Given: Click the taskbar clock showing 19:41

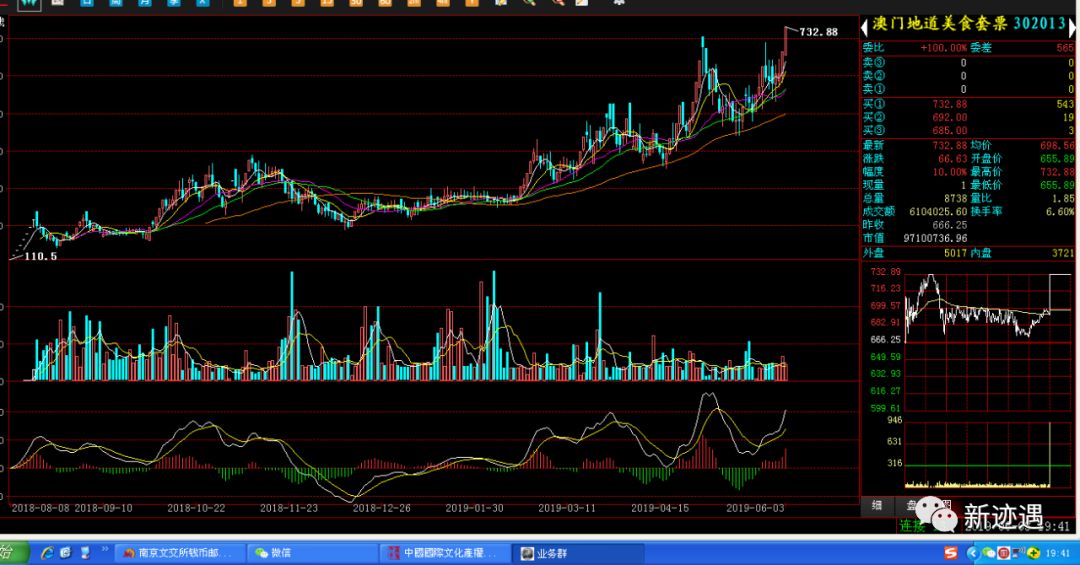Looking at the screenshot, I should 1058,553.
